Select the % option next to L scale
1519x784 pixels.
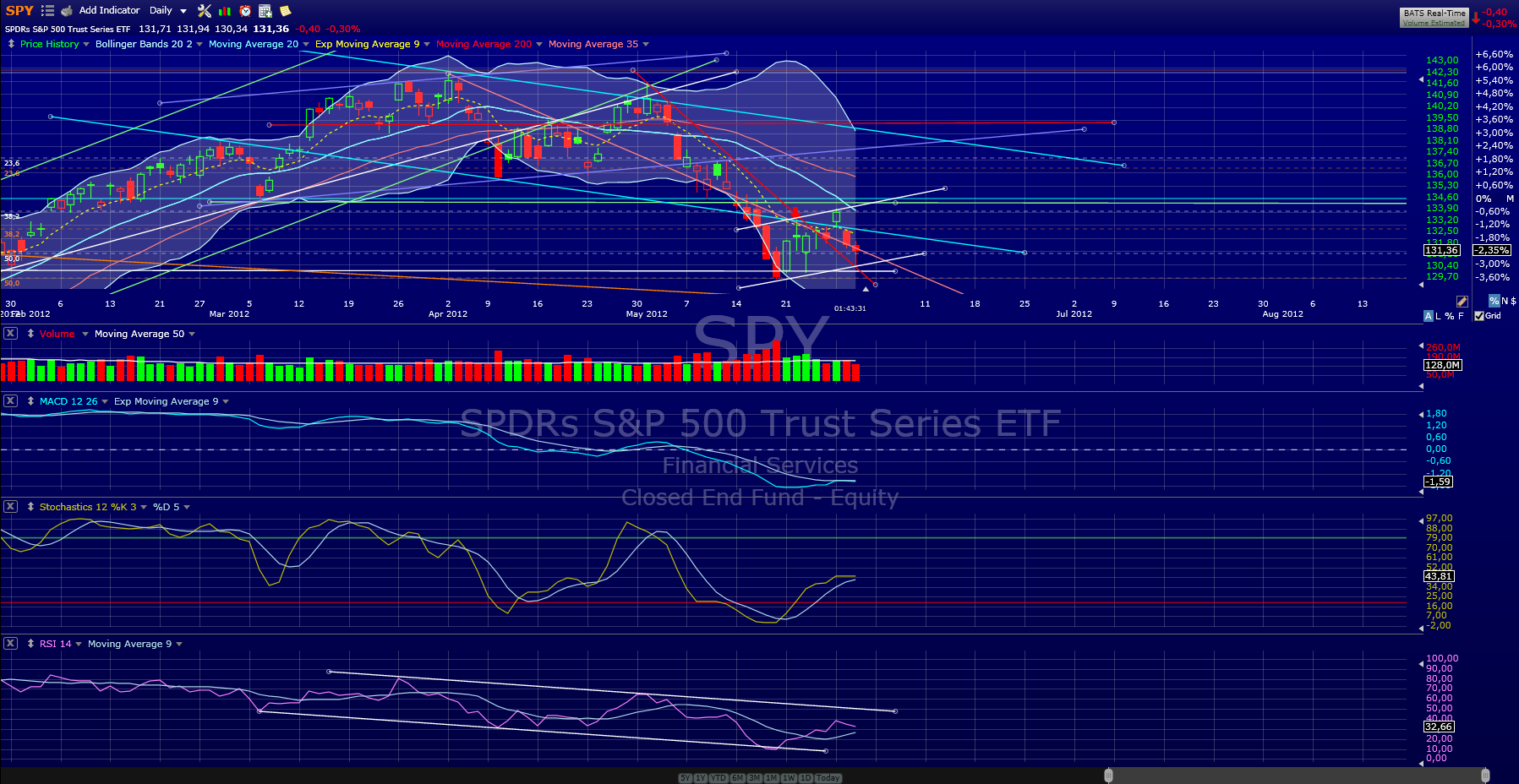[x=1450, y=316]
